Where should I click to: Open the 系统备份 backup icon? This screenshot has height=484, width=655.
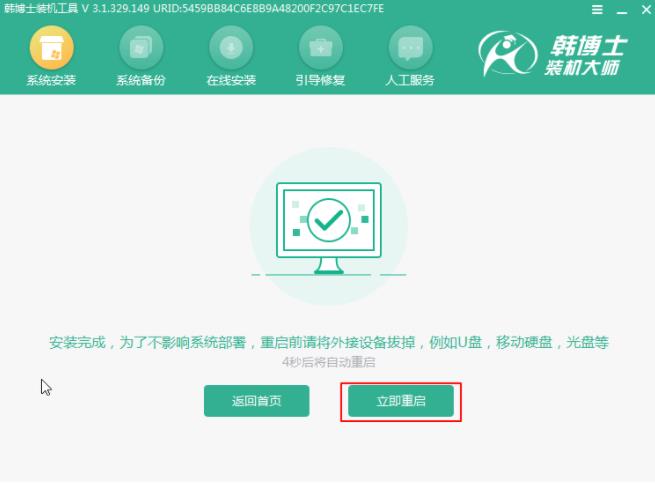[x=141, y=48]
